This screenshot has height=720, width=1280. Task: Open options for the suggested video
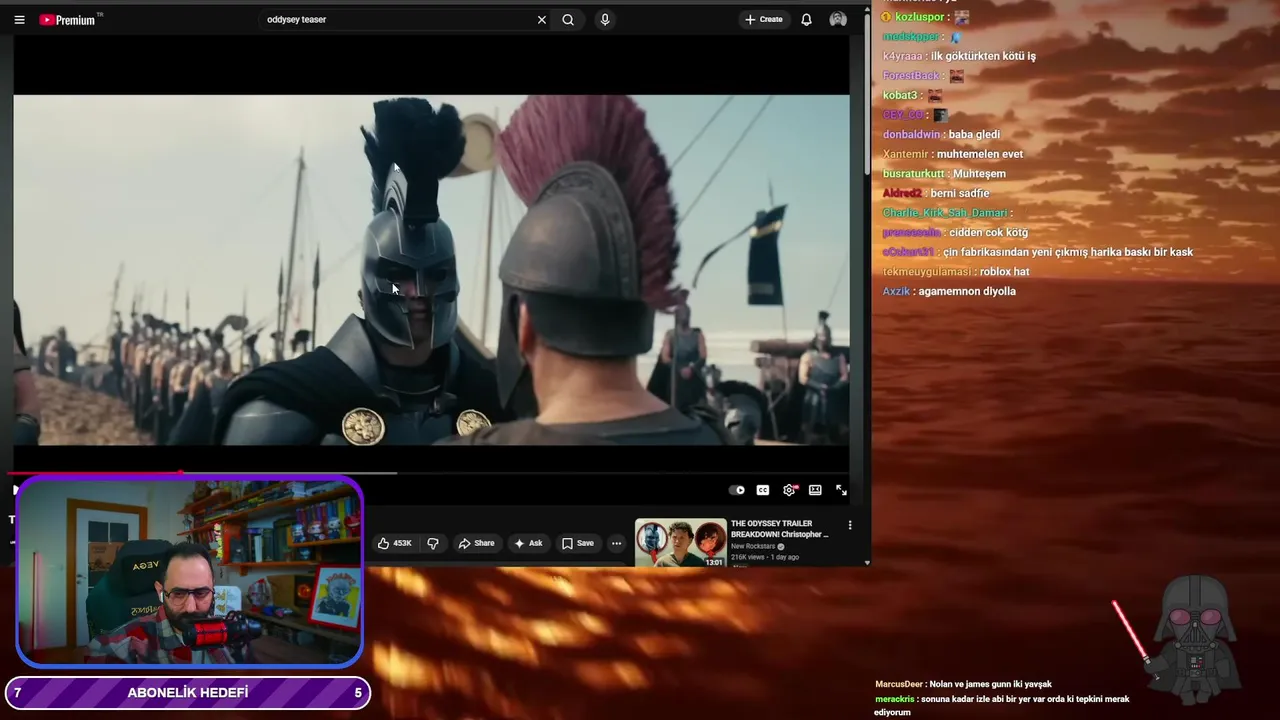point(850,525)
